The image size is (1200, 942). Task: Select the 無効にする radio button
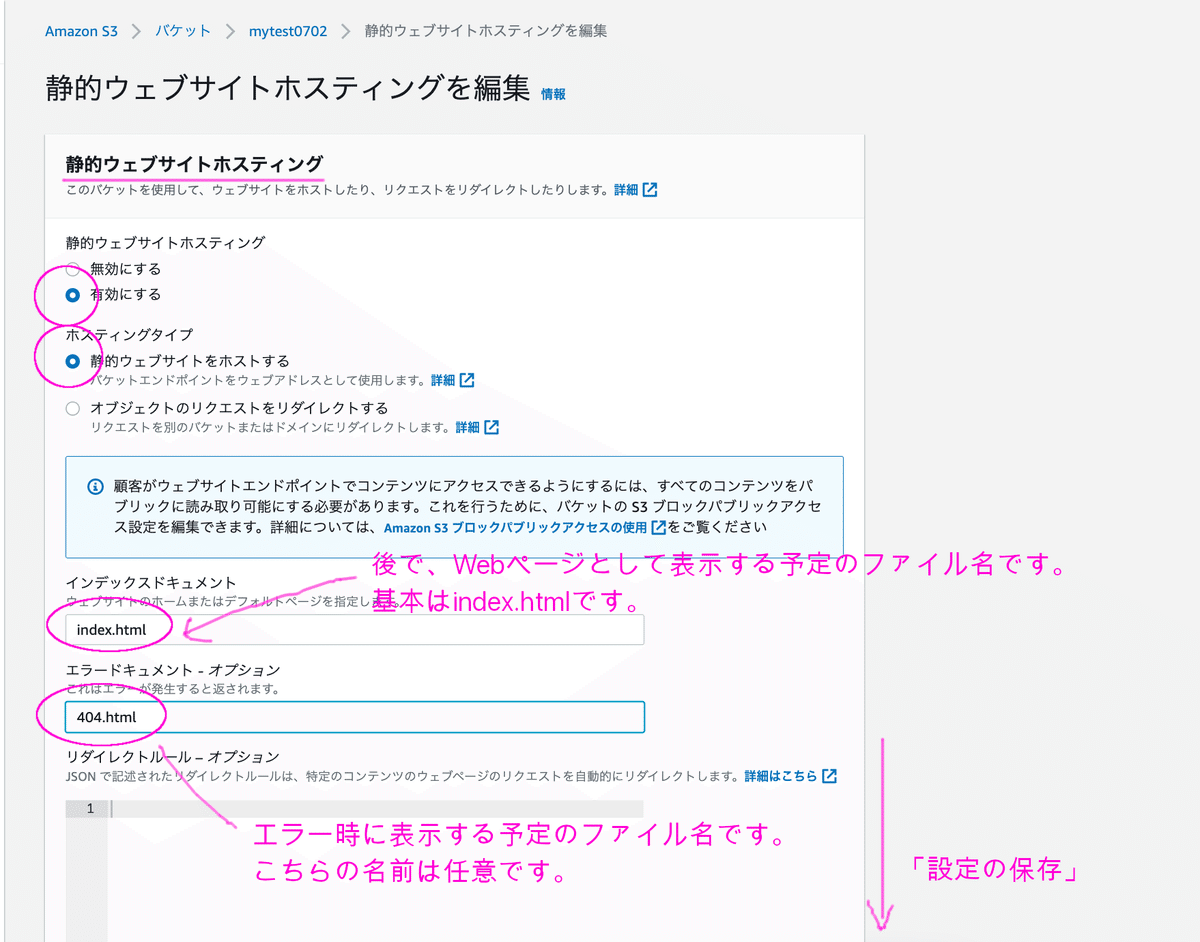72,268
